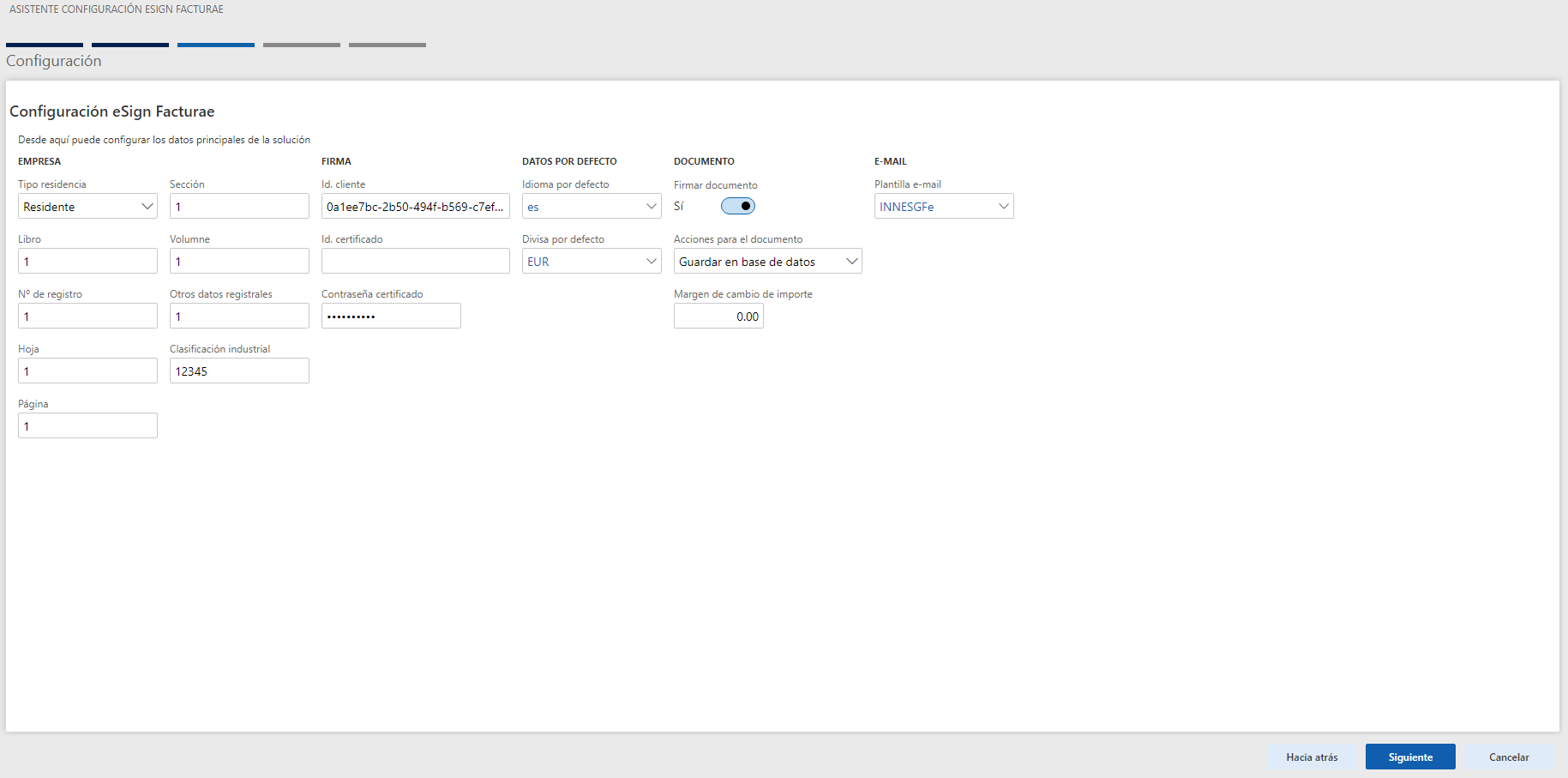Open the Acciones para el documento dropdown
Screen dimensions: 1568x778
768,261
